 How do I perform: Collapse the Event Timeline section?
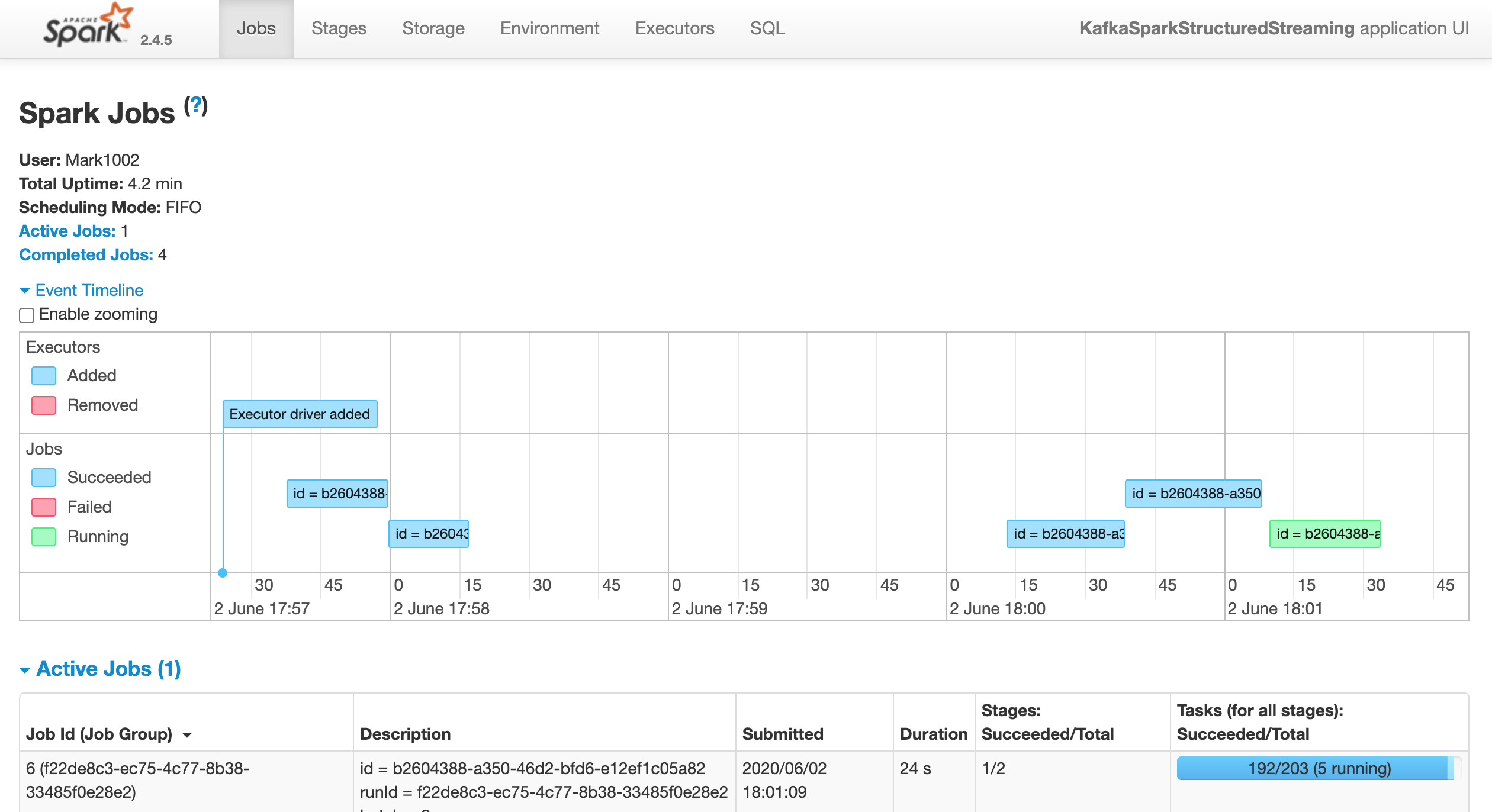(x=89, y=290)
